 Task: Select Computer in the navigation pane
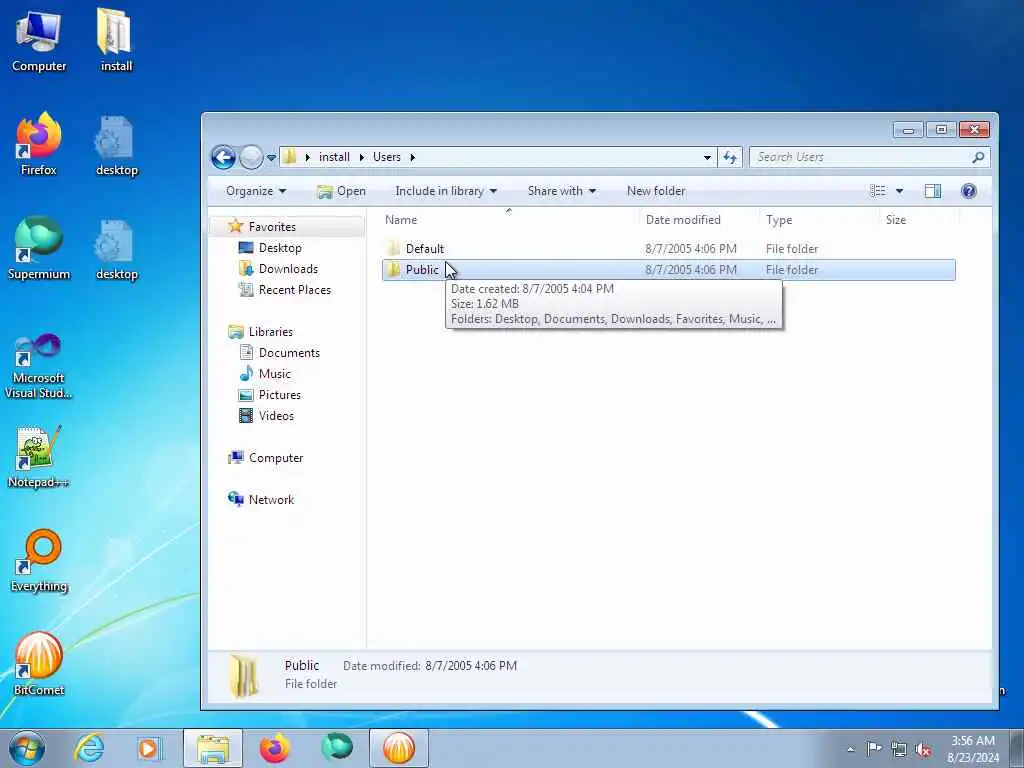point(276,458)
